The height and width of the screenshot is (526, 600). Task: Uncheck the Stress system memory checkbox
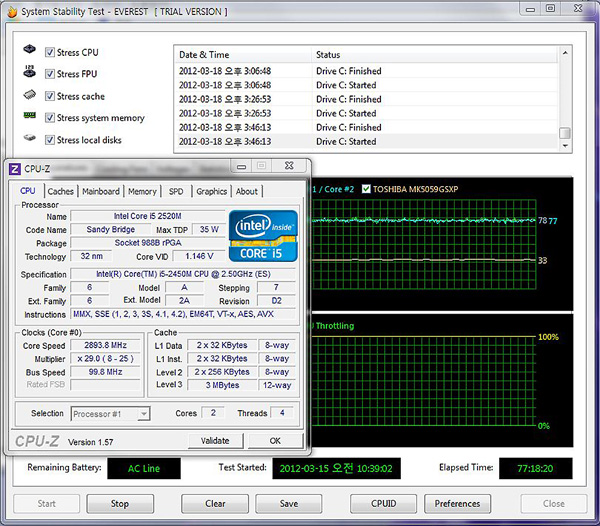pyautogui.click(x=50, y=117)
